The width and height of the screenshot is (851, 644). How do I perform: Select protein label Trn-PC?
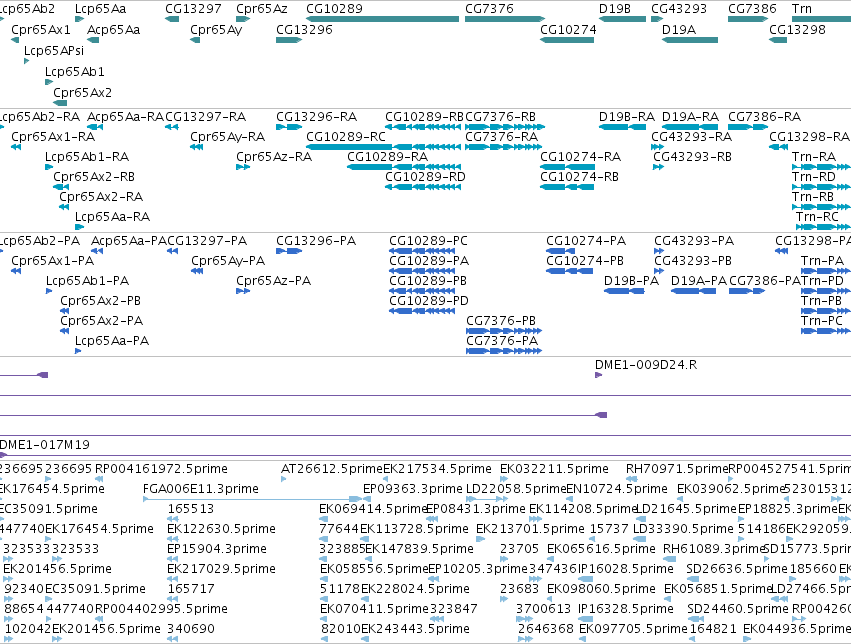click(x=822, y=321)
